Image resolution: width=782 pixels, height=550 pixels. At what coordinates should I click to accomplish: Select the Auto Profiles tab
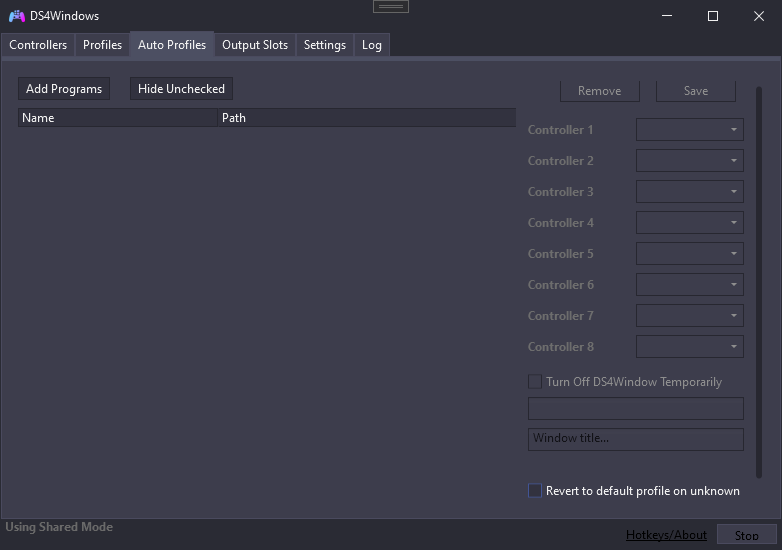[172, 45]
